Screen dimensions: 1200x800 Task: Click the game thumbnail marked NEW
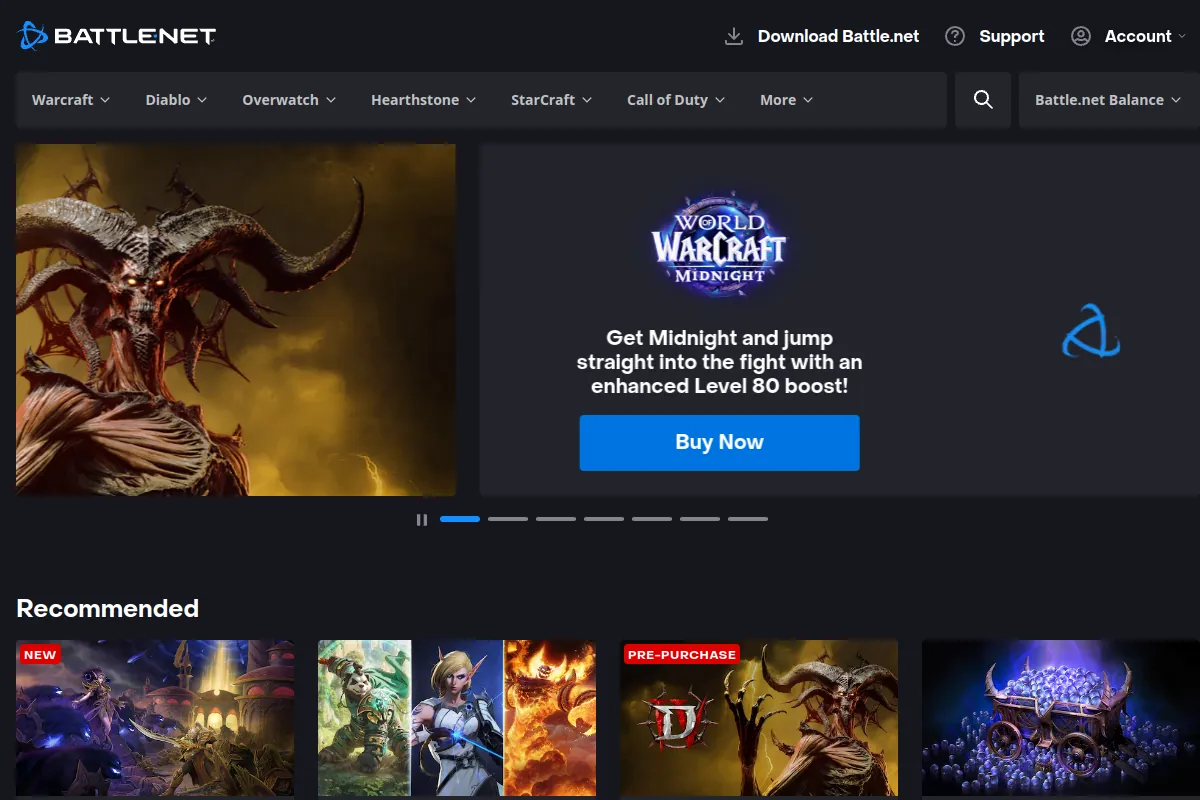pyautogui.click(x=154, y=718)
